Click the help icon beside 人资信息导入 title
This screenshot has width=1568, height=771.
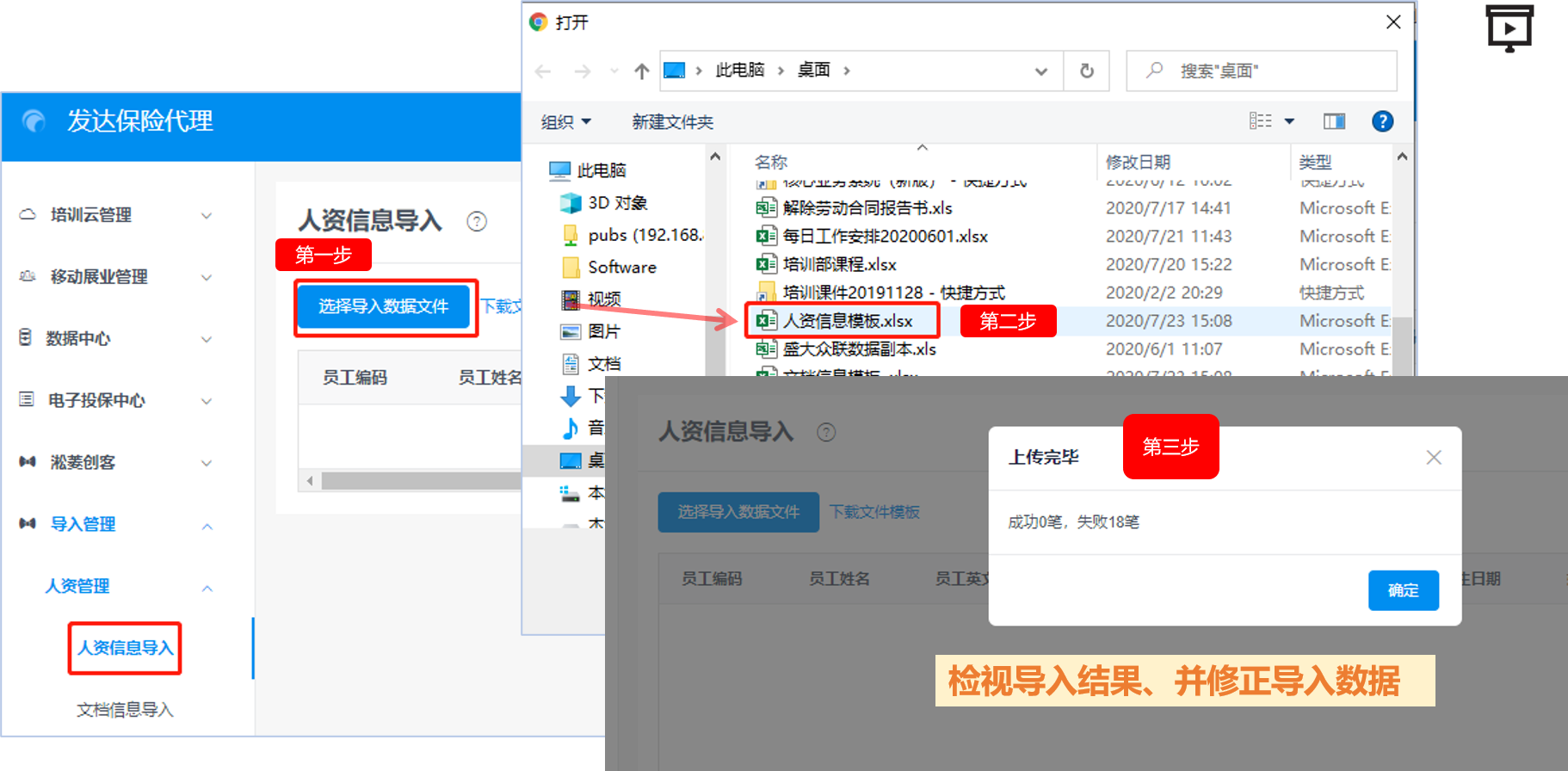click(x=477, y=221)
